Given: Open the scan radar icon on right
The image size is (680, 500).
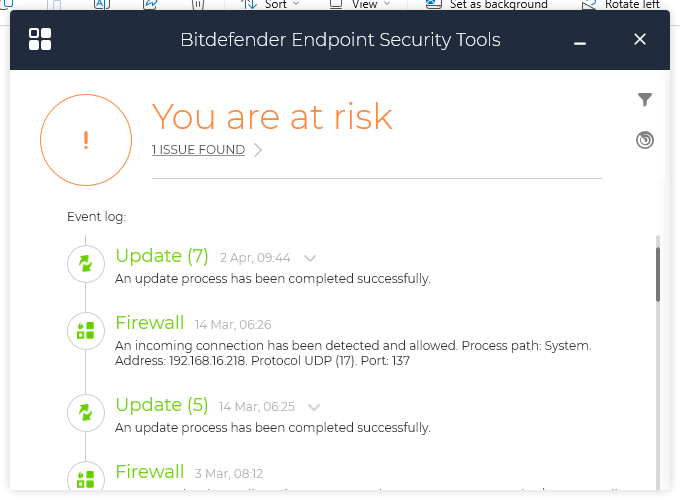Looking at the screenshot, I should (x=645, y=140).
